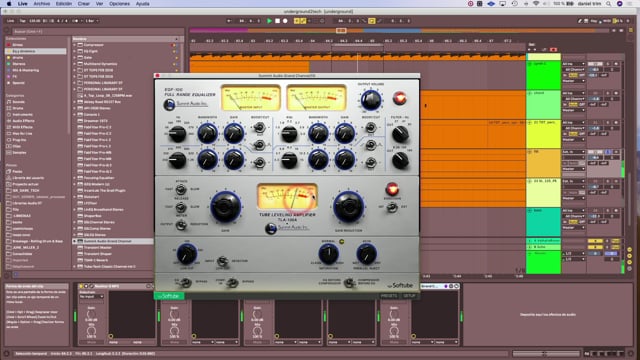Open the Clips browser category
Viewport: 640px width, 360px height.
(x=17, y=146)
